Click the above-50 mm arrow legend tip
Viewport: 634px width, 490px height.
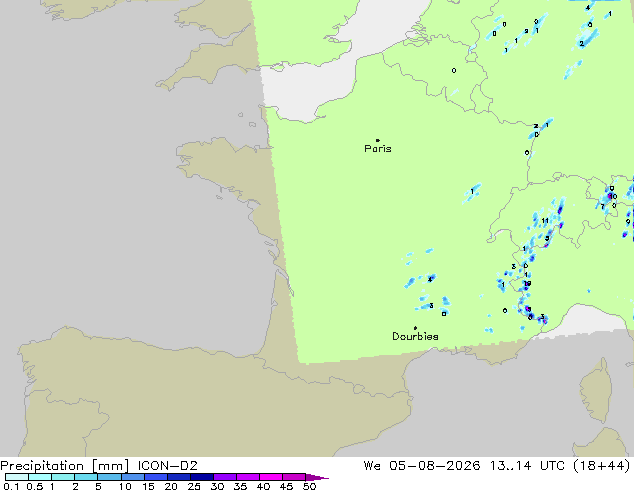(317, 477)
